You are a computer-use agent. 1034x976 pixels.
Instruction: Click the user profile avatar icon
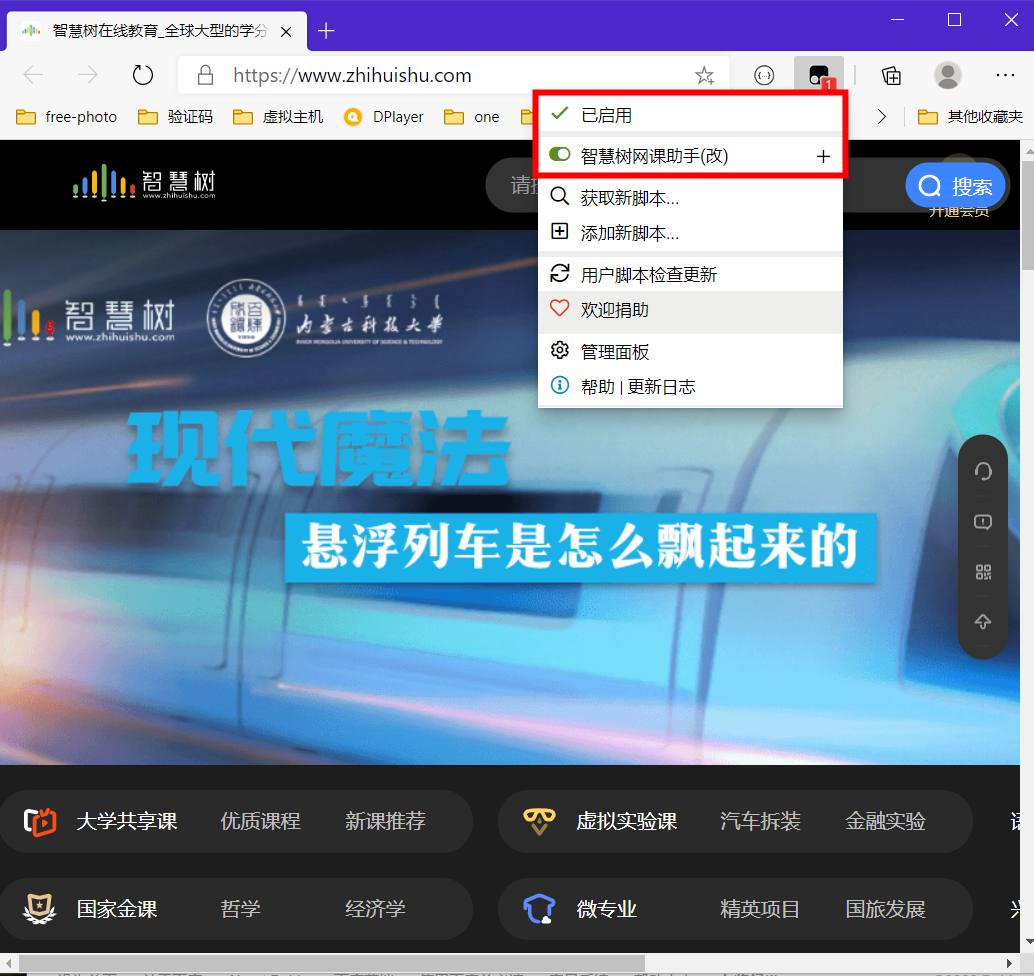pos(948,75)
